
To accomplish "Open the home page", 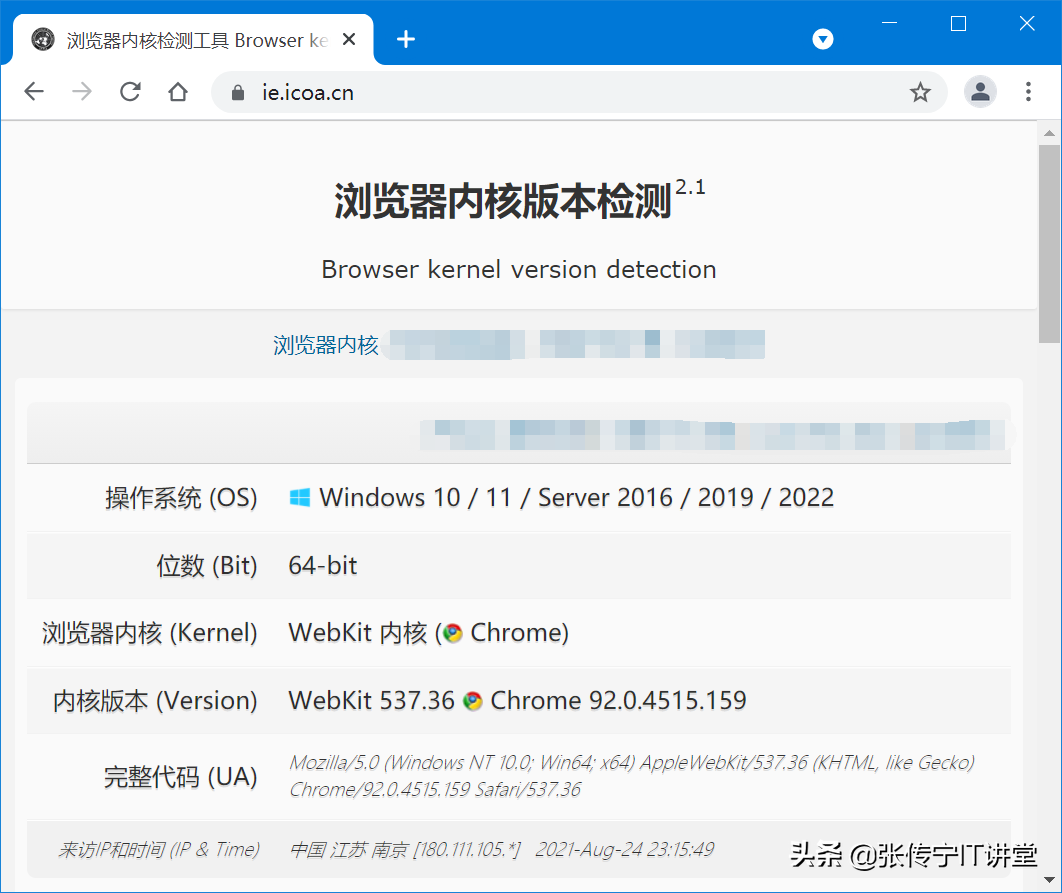I will point(178,91).
